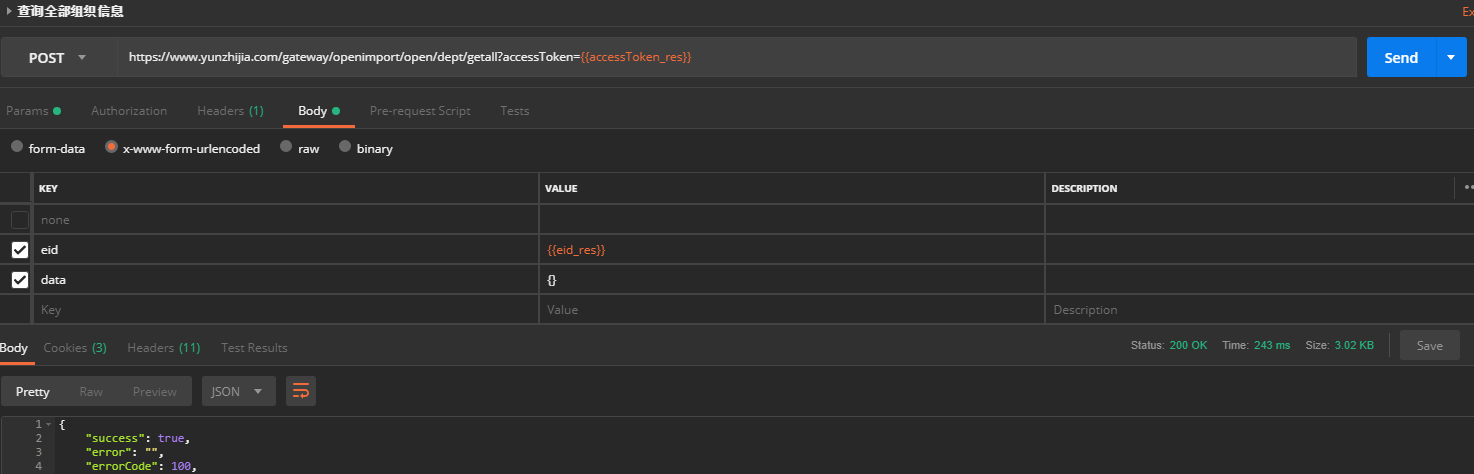Show the Raw response view
This screenshot has width=1474, height=474.
click(91, 392)
